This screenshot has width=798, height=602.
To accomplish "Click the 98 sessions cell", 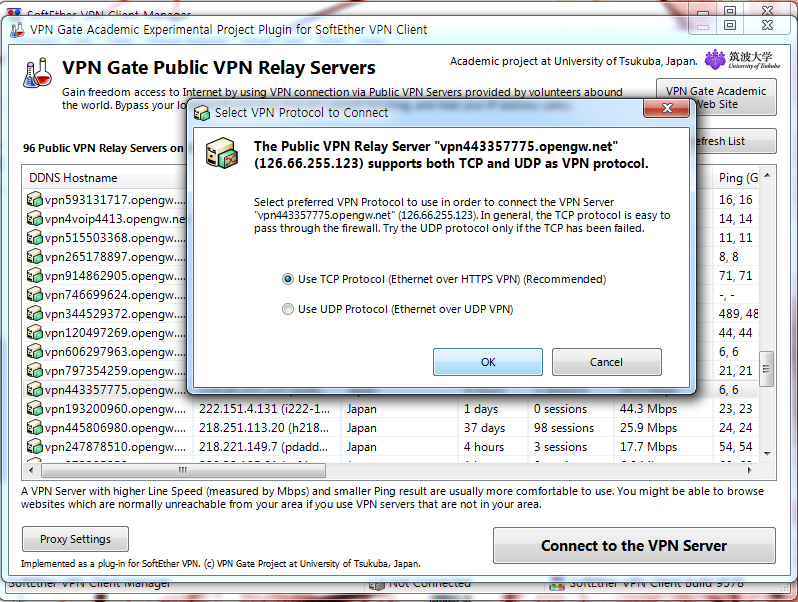I will pyautogui.click(x=564, y=428).
